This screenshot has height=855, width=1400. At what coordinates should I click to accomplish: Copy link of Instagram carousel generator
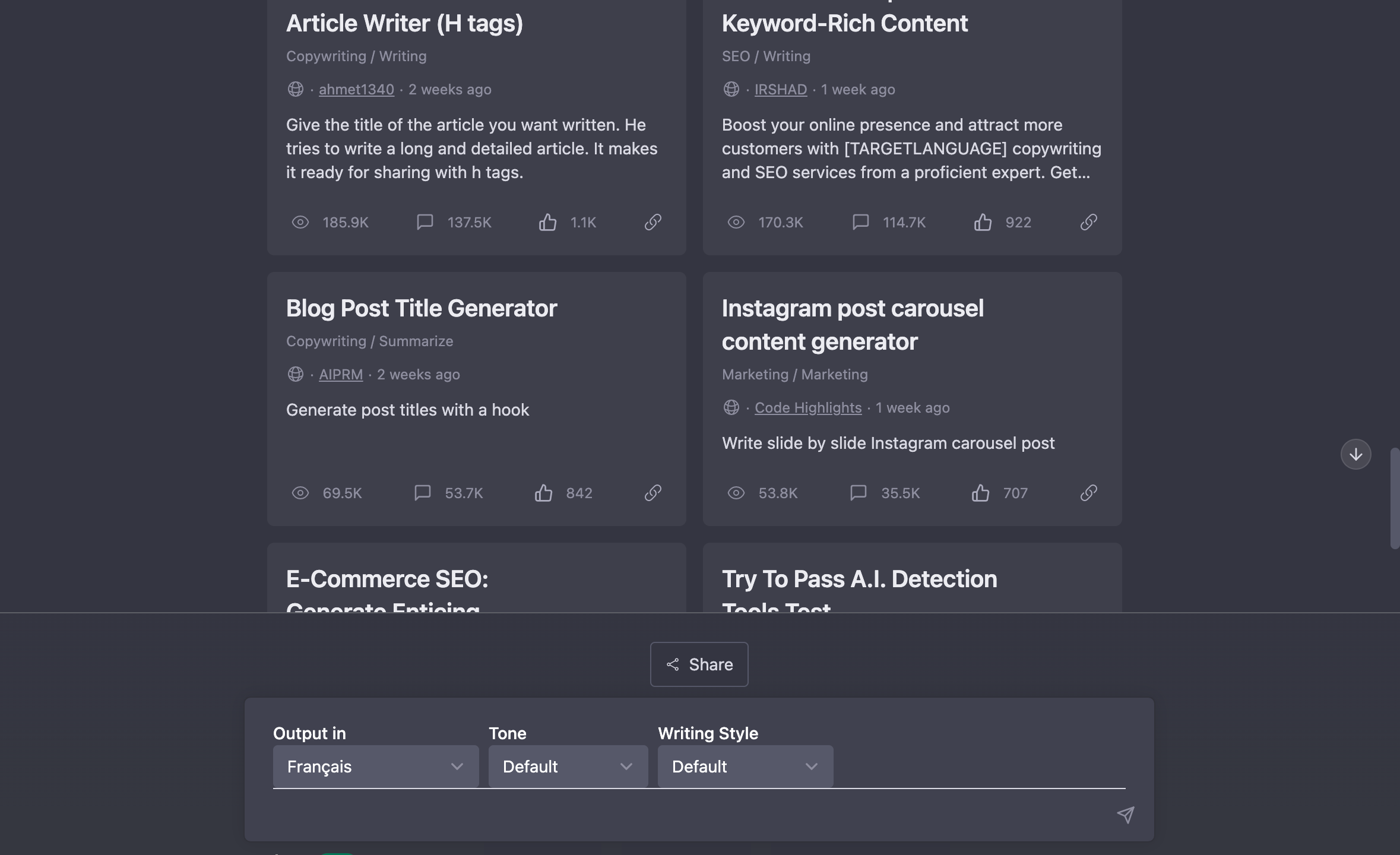click(1088, 493)
